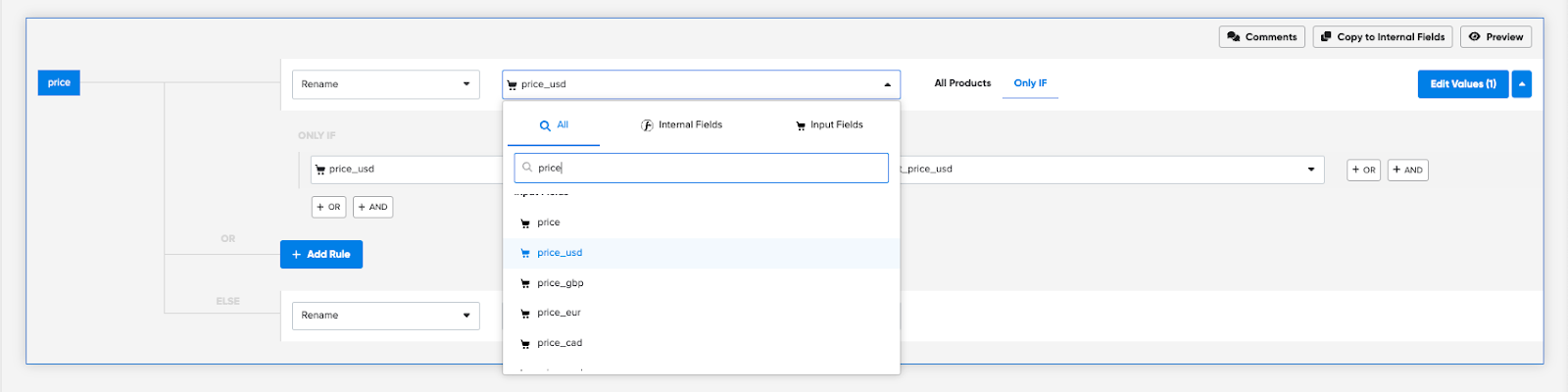Click the Comments speech bubble icon

point(1233,37)
